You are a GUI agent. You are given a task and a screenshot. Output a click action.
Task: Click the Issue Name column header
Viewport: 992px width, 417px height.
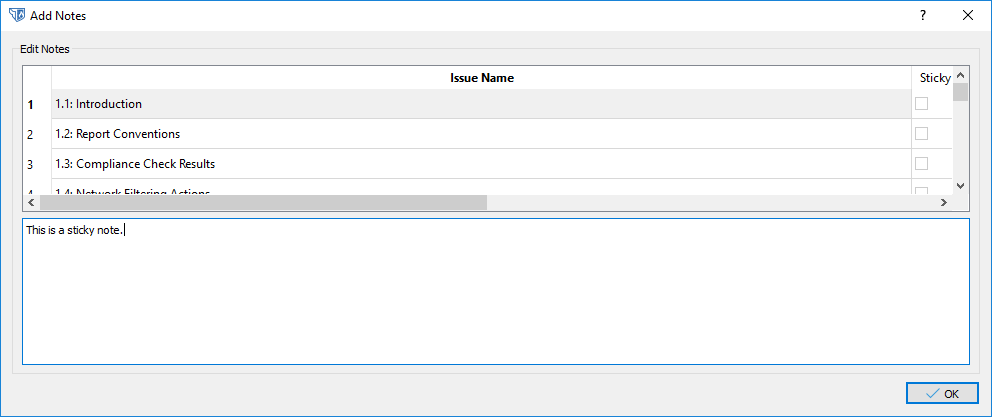tap(481, 78)
